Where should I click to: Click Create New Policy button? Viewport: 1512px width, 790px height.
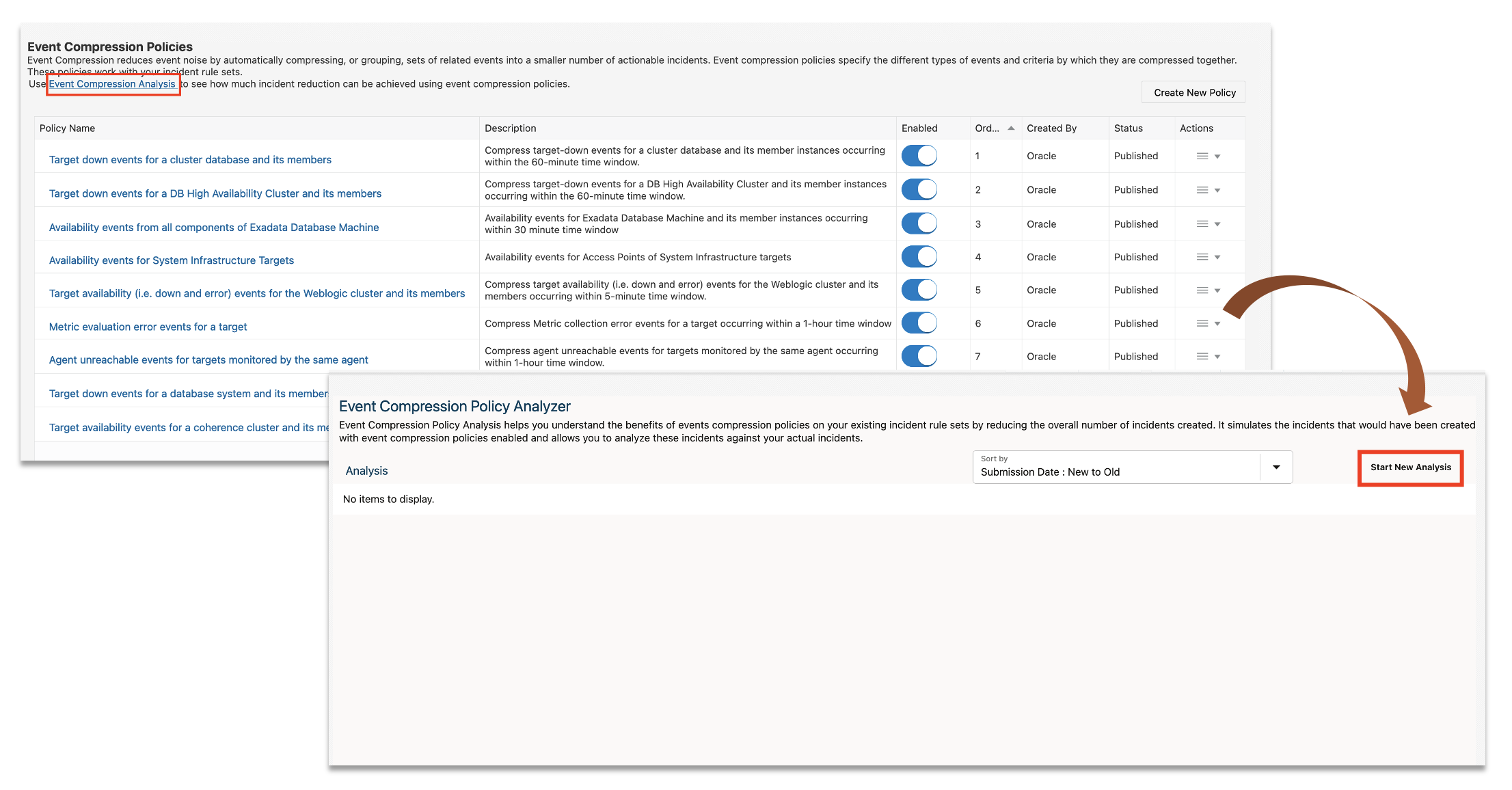click(x=1193, y=93)
